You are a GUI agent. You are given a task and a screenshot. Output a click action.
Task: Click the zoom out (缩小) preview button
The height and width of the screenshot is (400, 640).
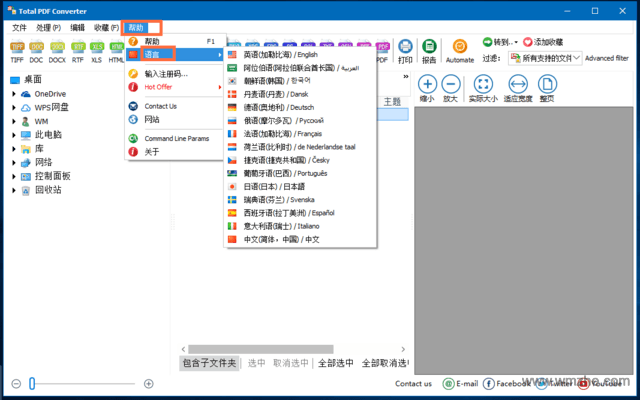click(427, 88)
